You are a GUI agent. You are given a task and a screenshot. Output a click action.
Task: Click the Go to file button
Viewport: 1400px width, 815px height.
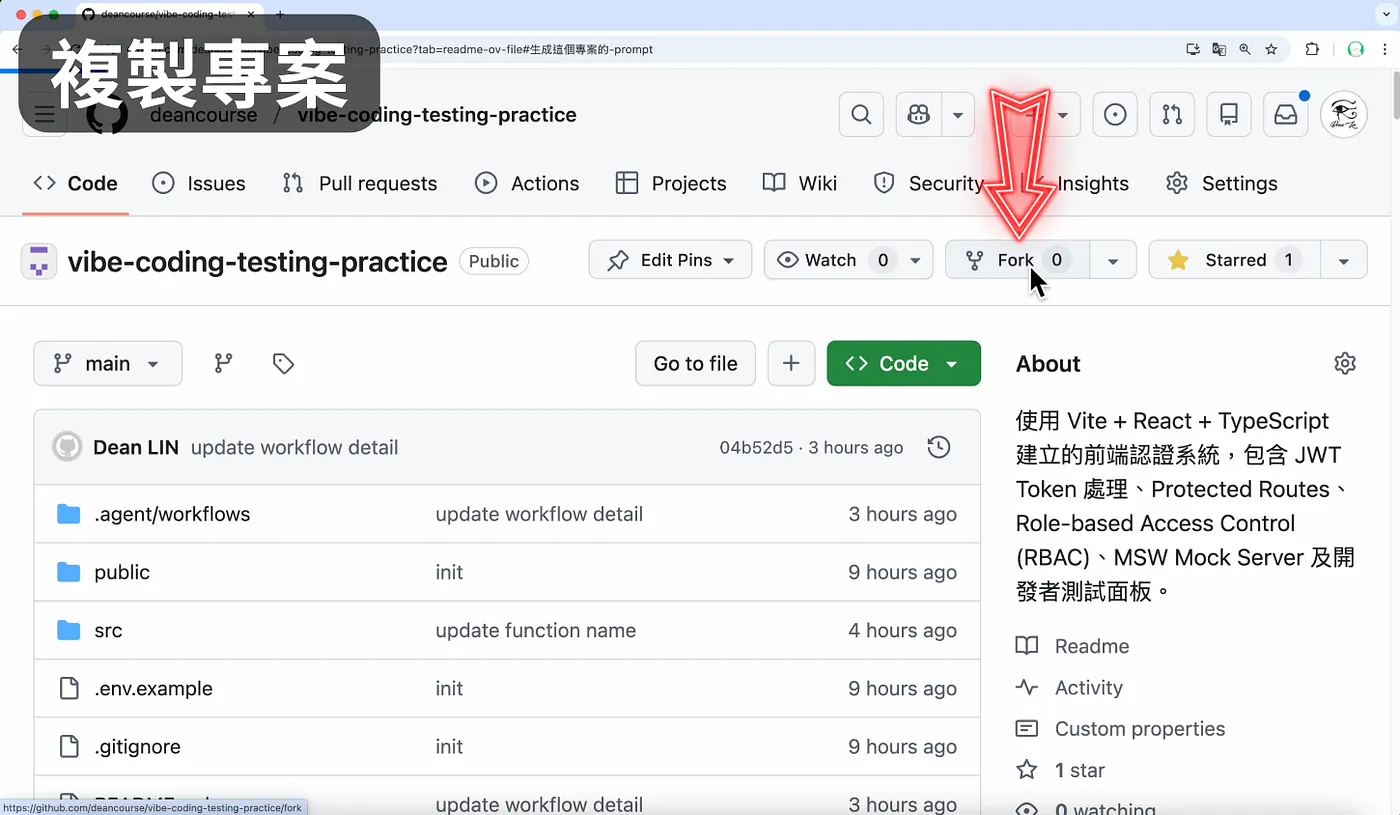696,363
